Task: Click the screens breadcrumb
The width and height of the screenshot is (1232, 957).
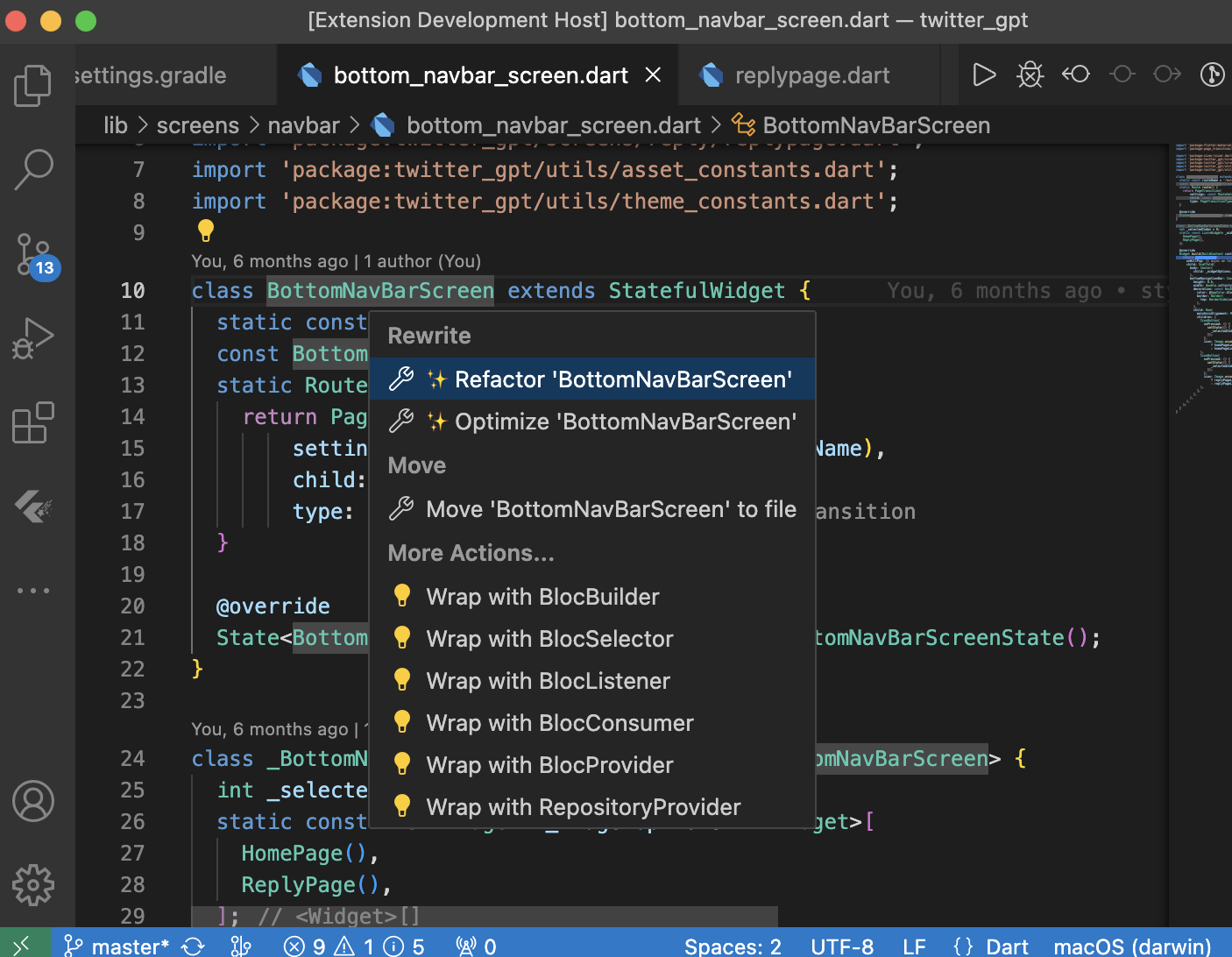Action: click(x=198, y=125)
